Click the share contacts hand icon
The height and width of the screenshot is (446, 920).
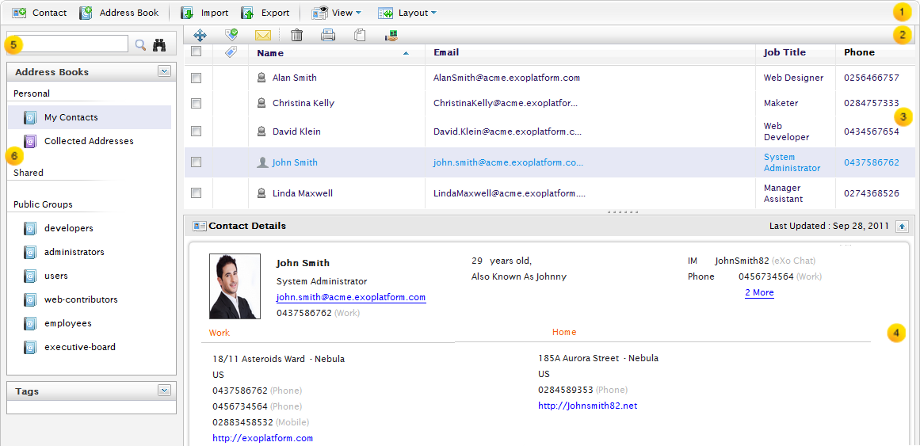pos(390,34)
